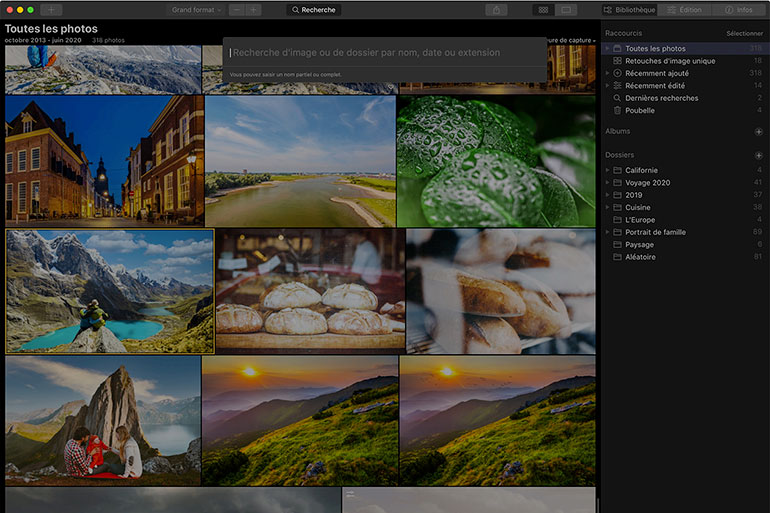Viewport: 770px width, 513px height.
Task: Open the Grand format size dropdown
Action: [195, 10]
